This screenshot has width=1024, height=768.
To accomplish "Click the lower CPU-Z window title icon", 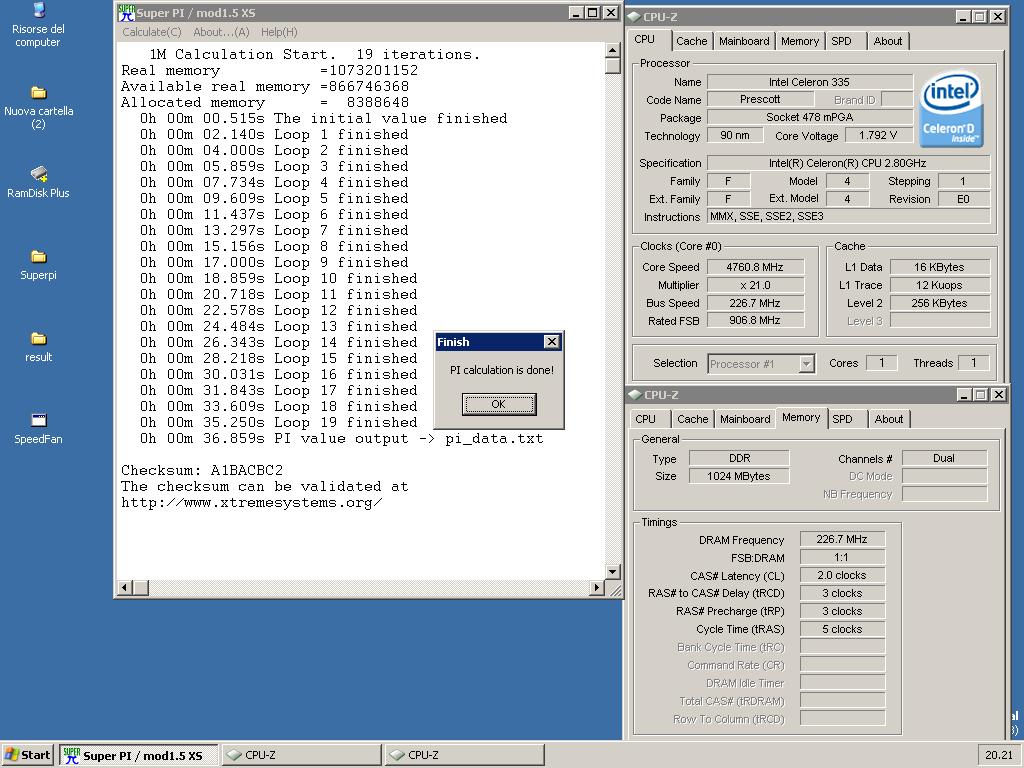I will click(x=635, y=394).
